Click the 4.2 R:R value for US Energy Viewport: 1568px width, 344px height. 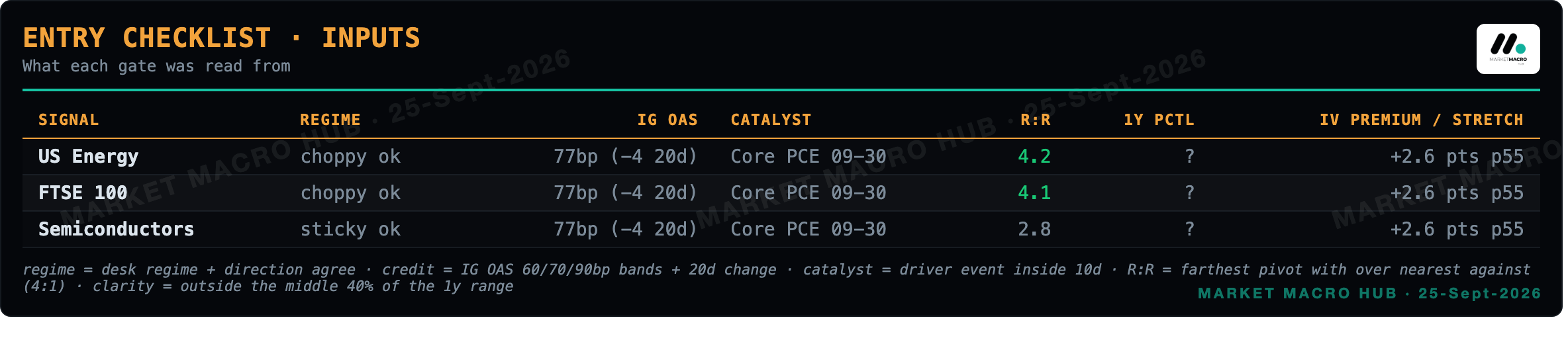point(1034,157)
